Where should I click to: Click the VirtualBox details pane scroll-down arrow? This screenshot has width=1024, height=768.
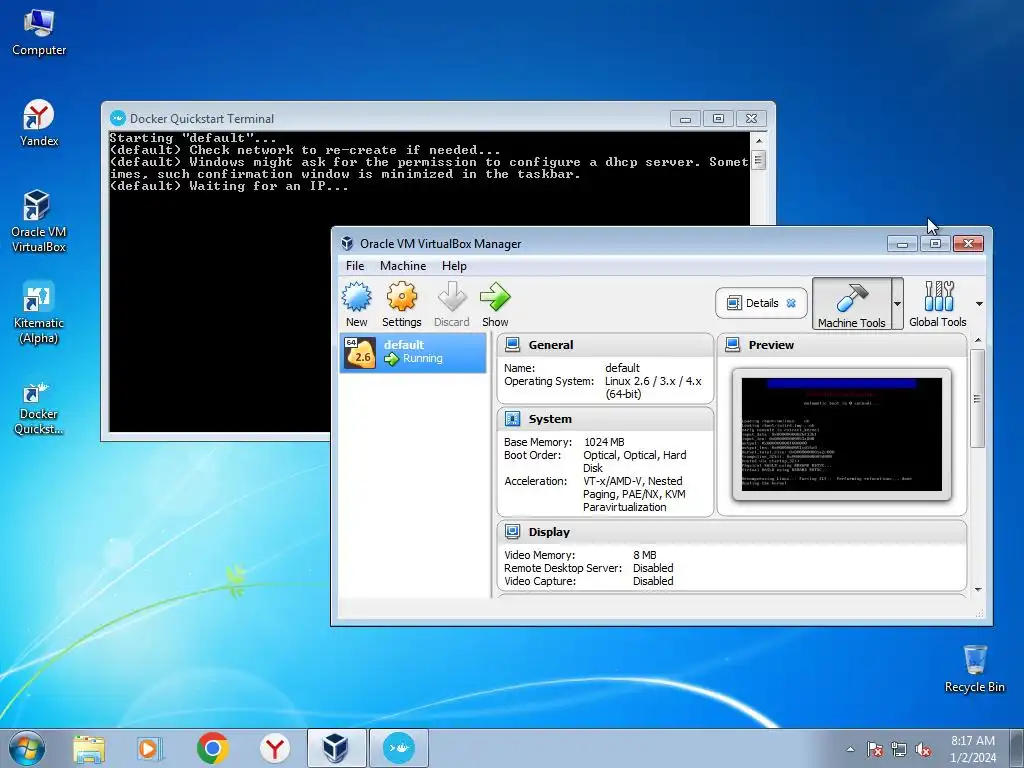click(978, 589)
